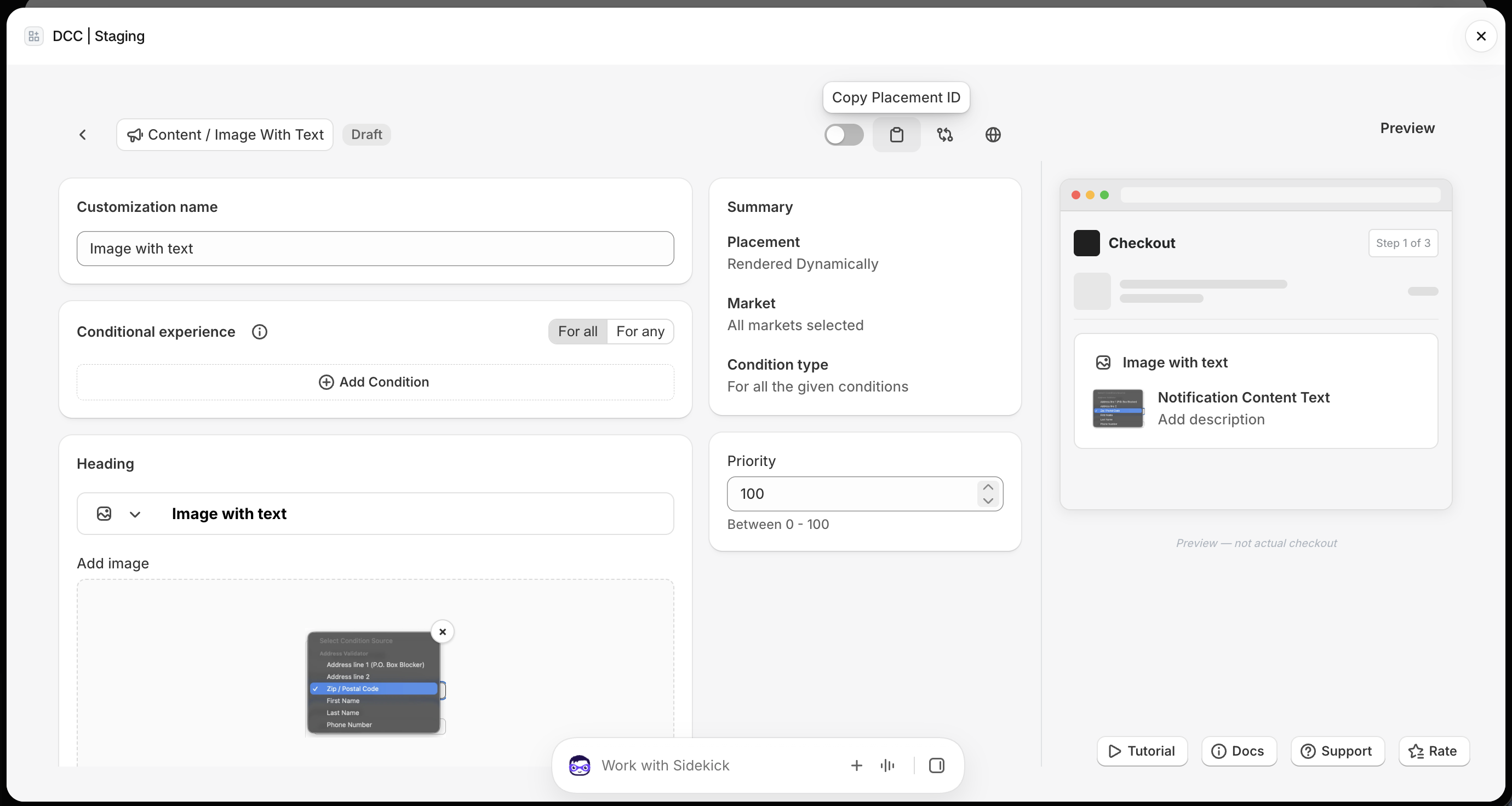Click the Rendered Dynamically placement text
Image resolution: width=1512 pixels, height=806 pixels.
coord(803,264)
